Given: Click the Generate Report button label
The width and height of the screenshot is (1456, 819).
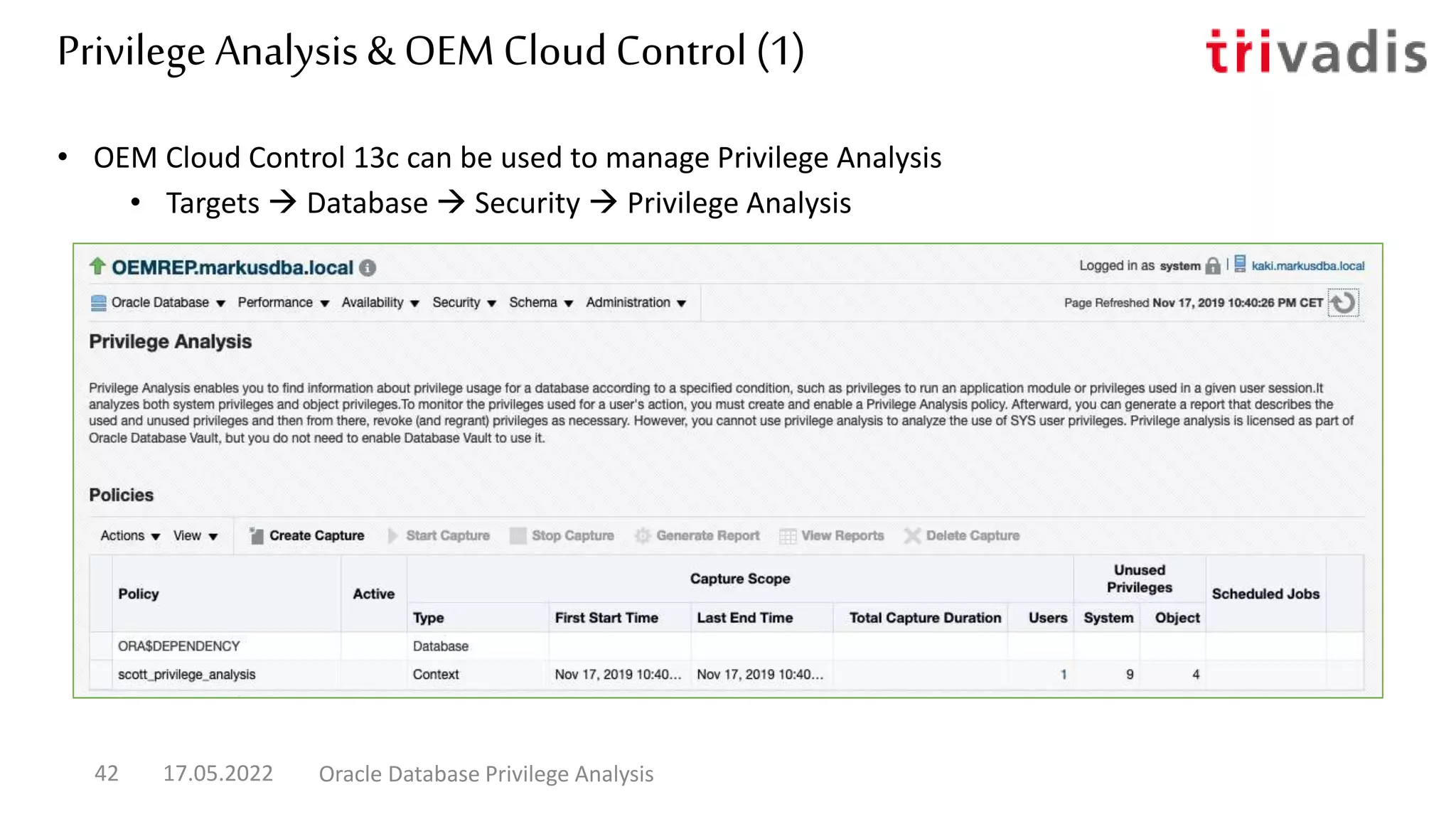Looking at the screenshot, I should [x=708, y=535].
